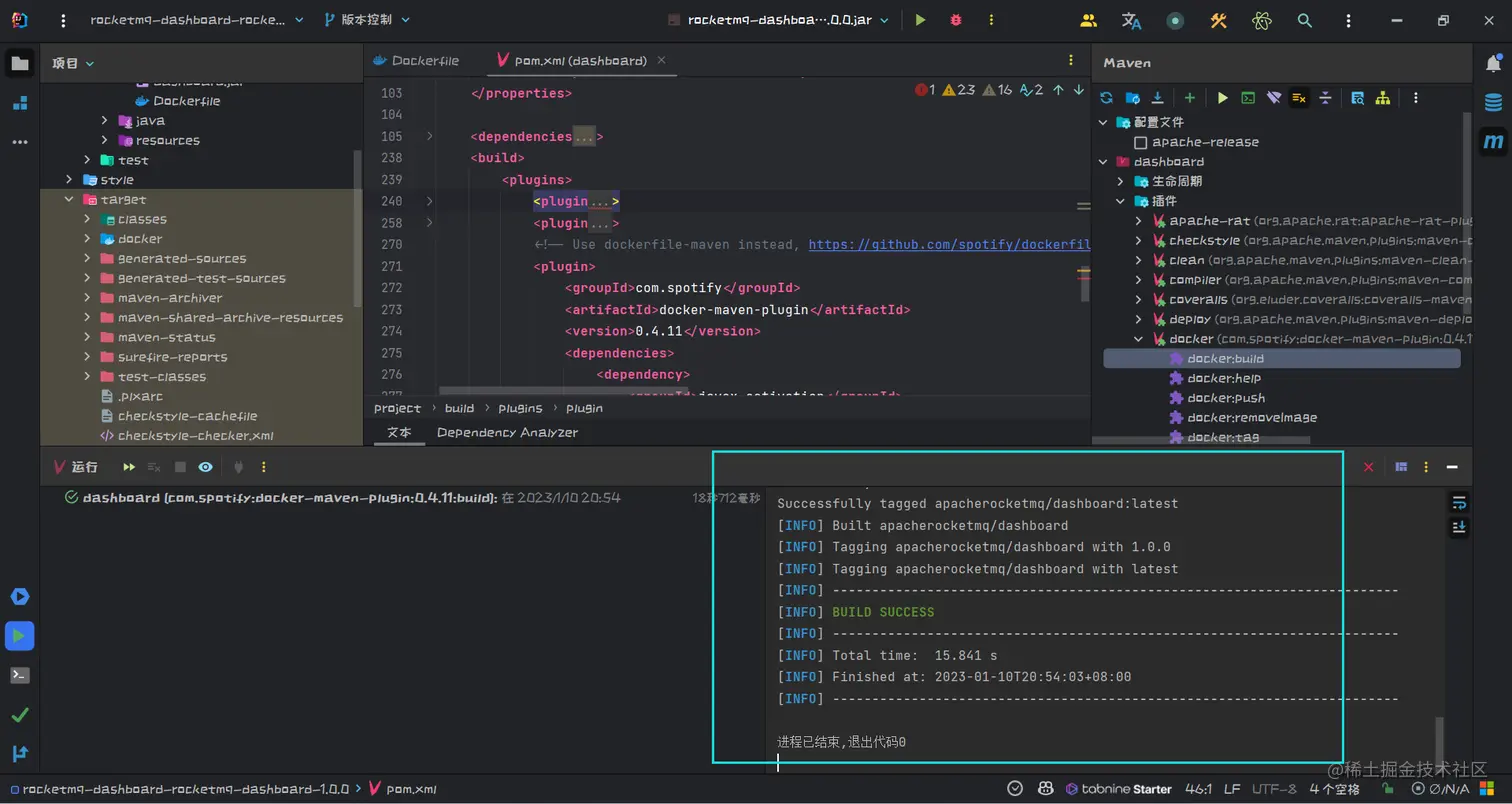This screenshot has width=1512, height=804.
Task: Rerun the Maven build in the Run panel
Action: click(x=129, y=467)
